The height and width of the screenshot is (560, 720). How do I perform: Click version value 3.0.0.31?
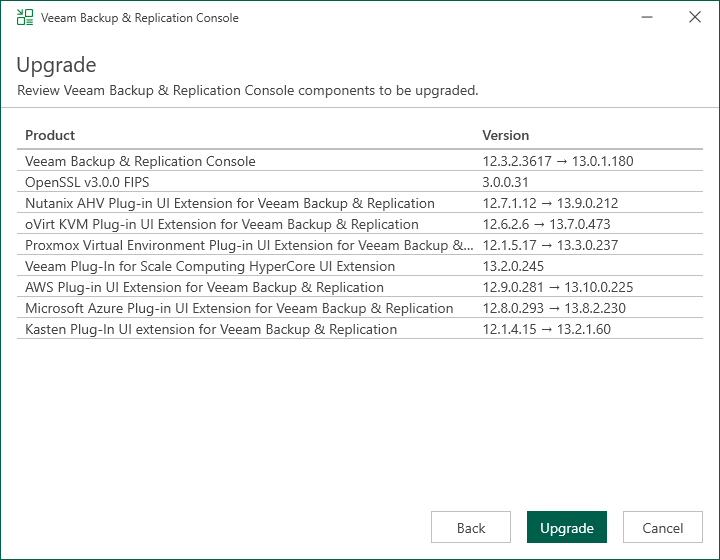point(505,182)
